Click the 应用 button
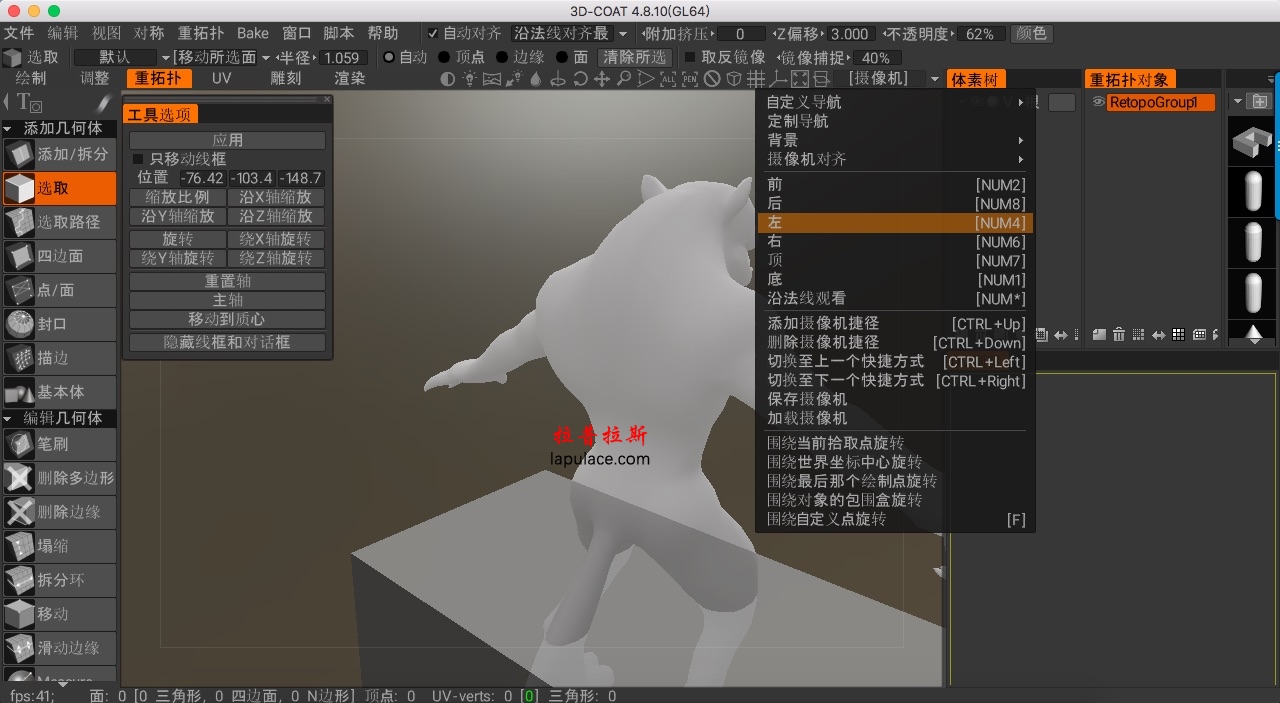This screenshot has width=1280, height=703. (x=228, y=140)
